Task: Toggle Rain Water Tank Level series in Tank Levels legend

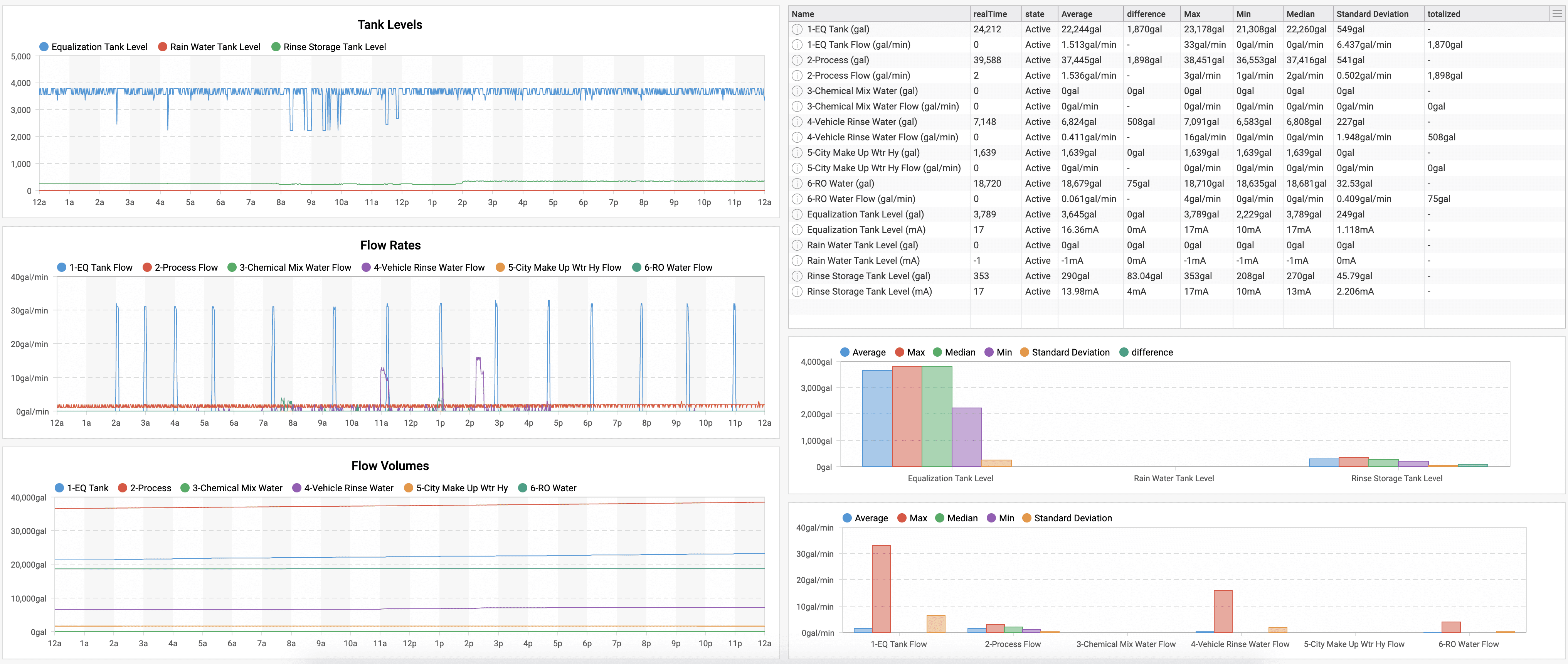Action: pos(209,47)
